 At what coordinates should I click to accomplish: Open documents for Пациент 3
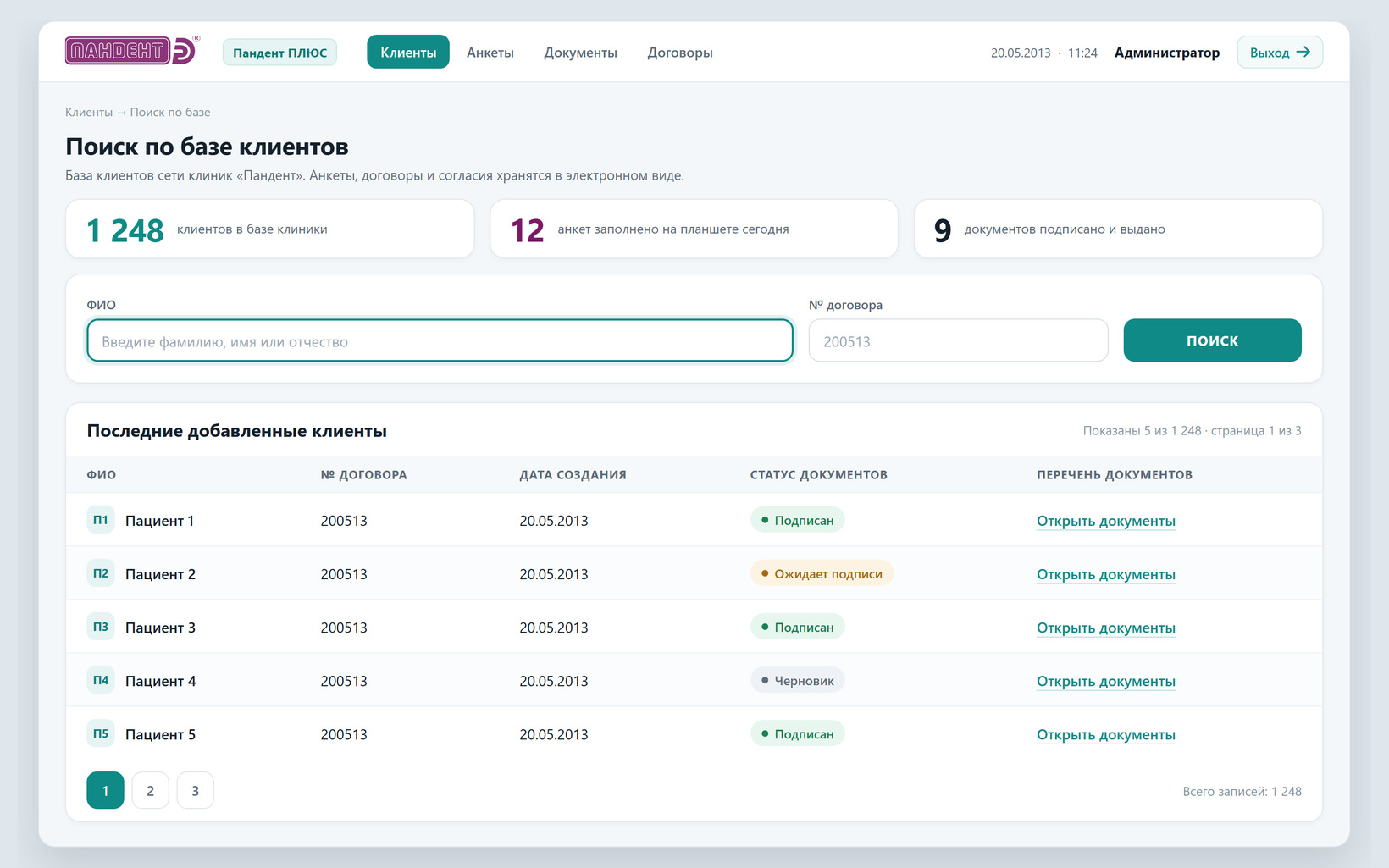pyautogui.click(x=1105, y=628)
